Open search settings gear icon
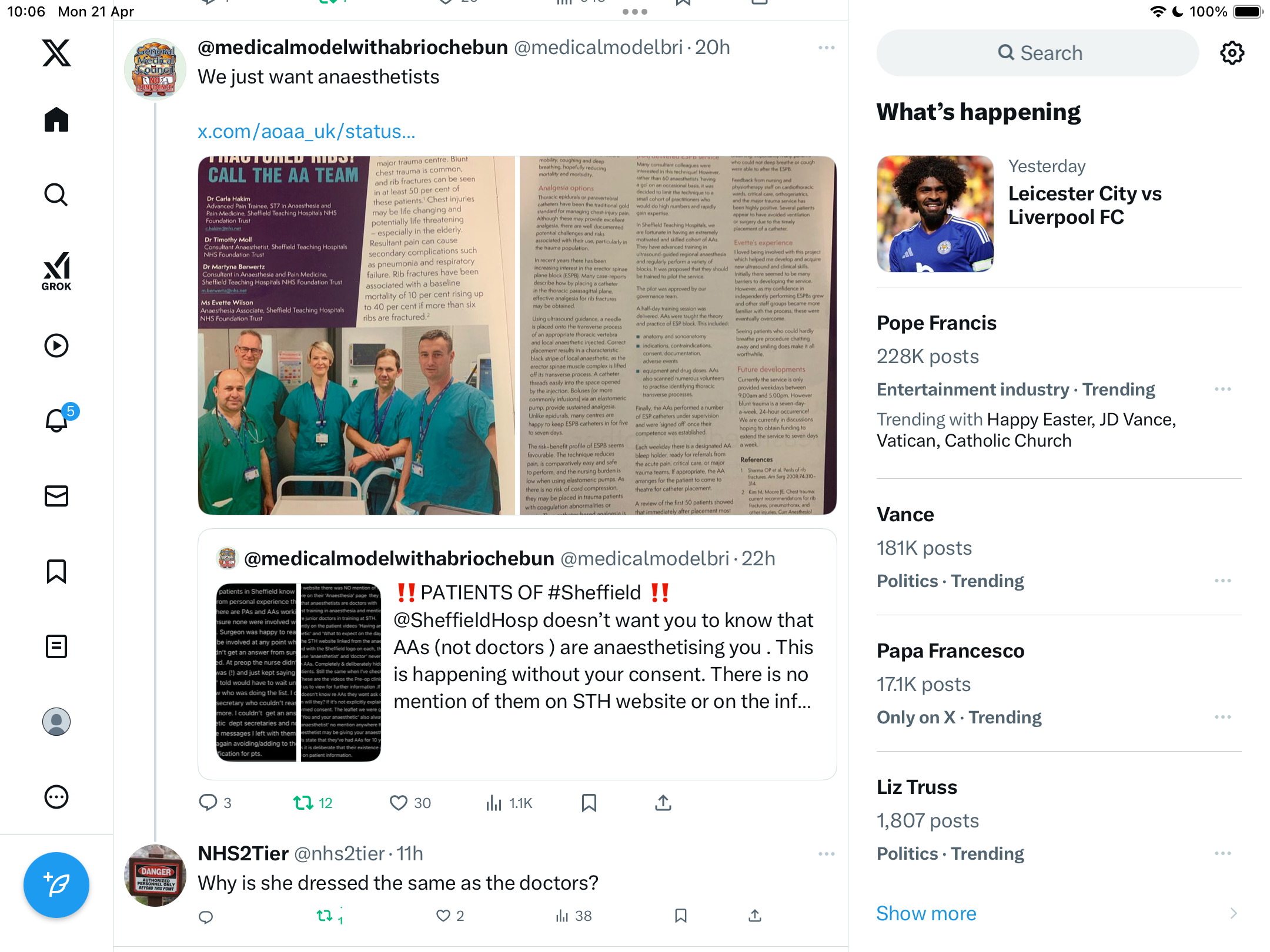Viewport: 1270px width, 952px height. [1232, 53]
